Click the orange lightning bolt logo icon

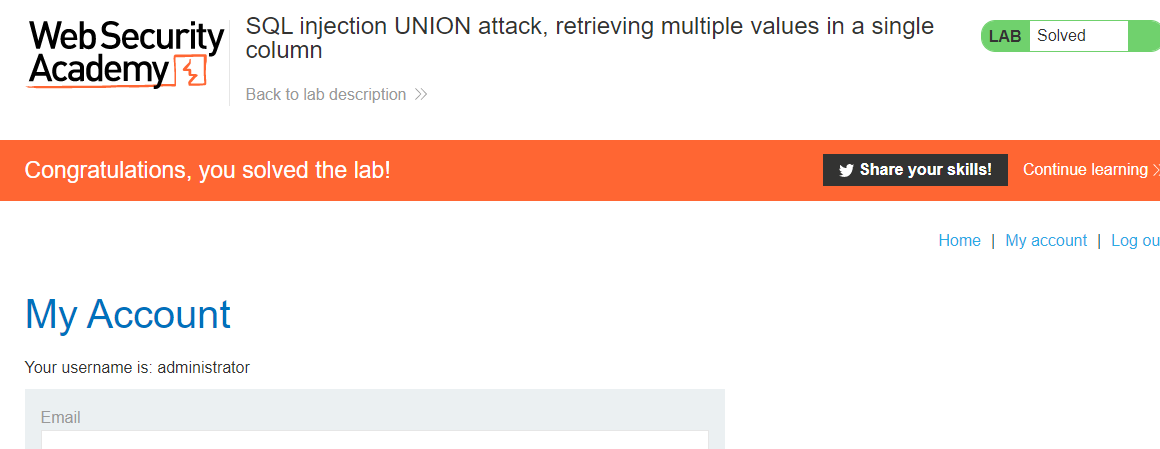click(x=190, y=72)
